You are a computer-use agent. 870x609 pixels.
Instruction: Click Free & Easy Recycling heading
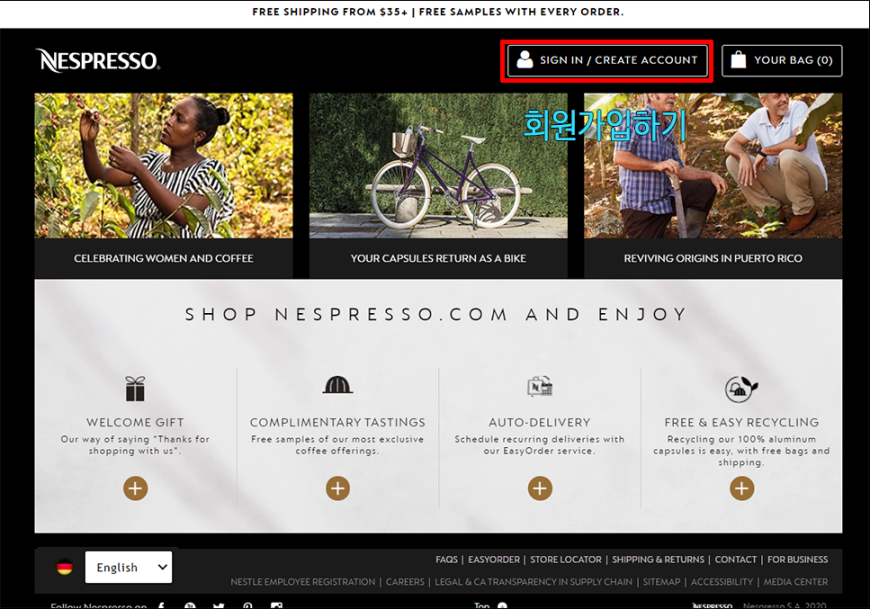coord(742,423)
